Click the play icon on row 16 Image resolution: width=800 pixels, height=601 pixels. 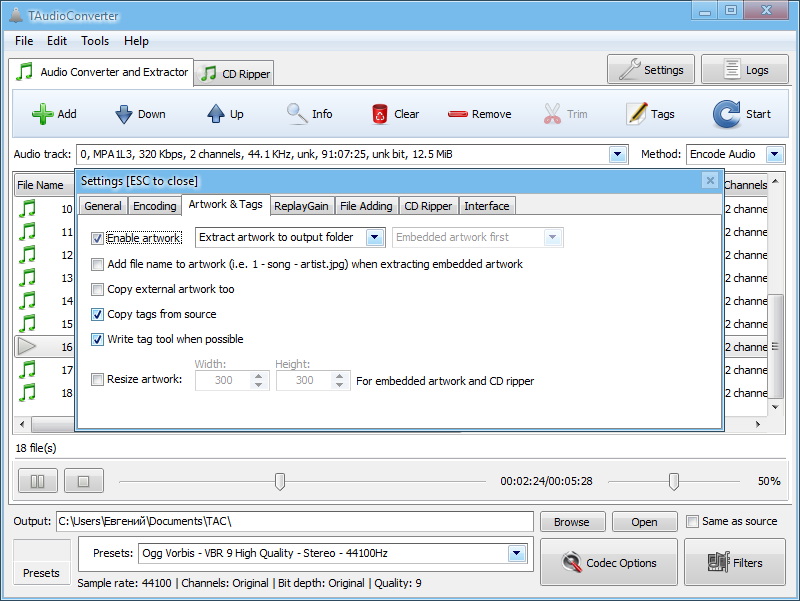point(27,346)
